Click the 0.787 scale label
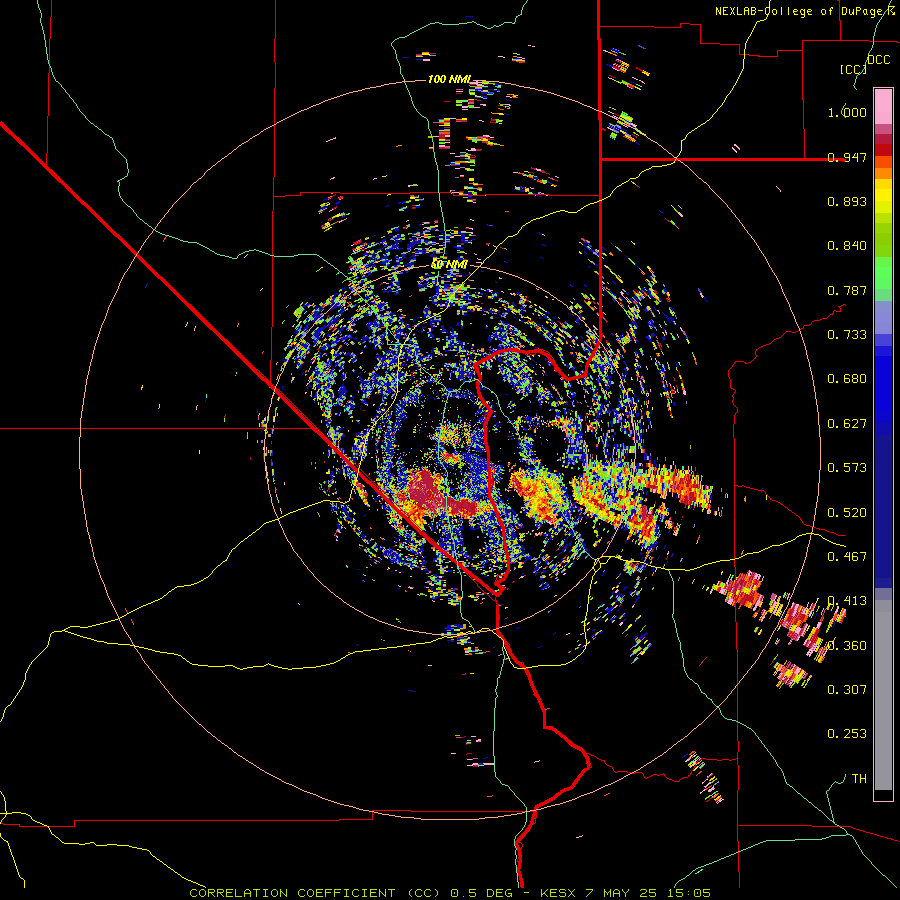The height and width of the screenshot is (900, 900). pyautogui.click(x=847, y=290)
